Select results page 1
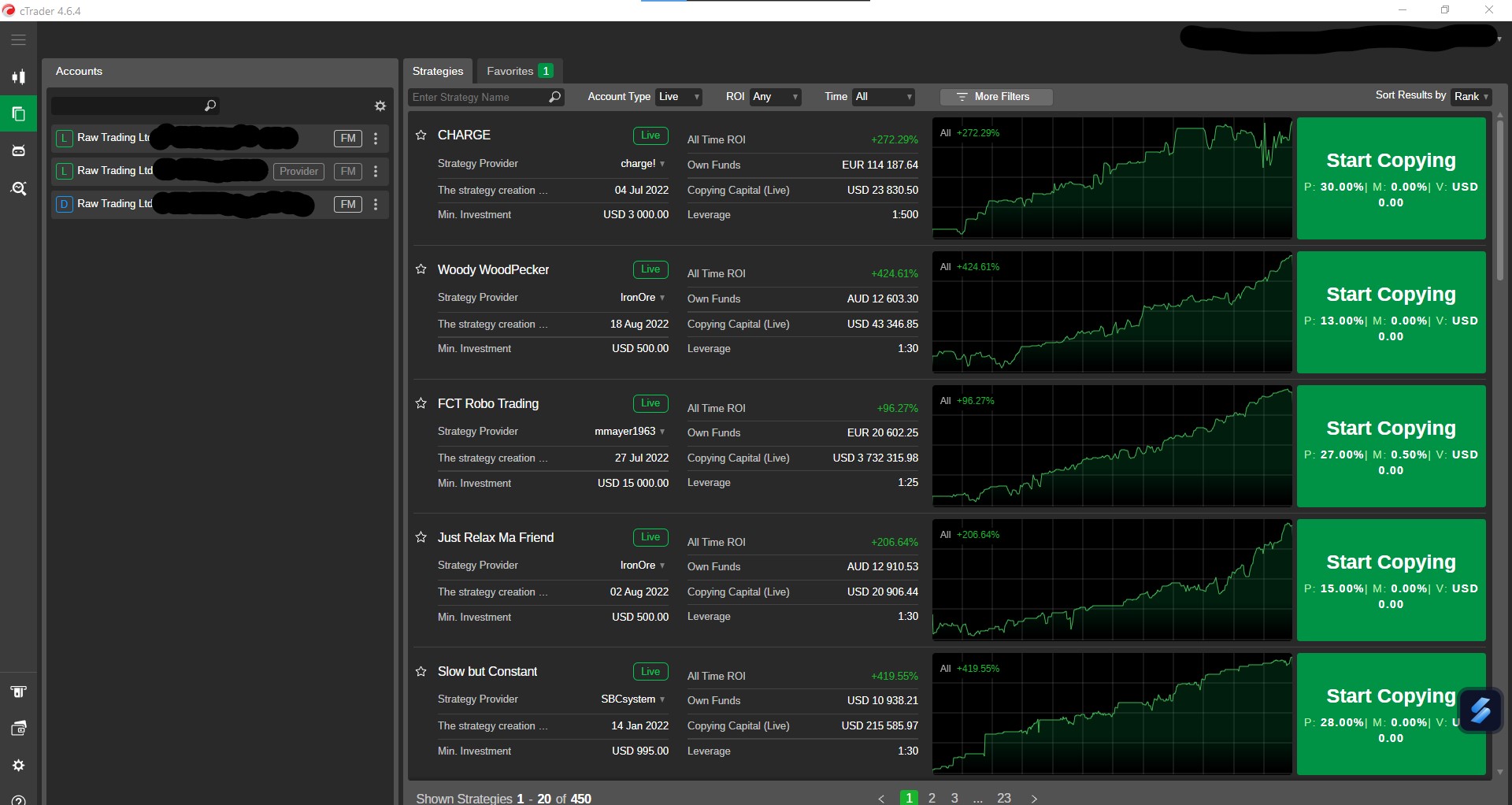Image resolution: width=1512 pixels, height=805 pixels. click(x=909, y=798)
